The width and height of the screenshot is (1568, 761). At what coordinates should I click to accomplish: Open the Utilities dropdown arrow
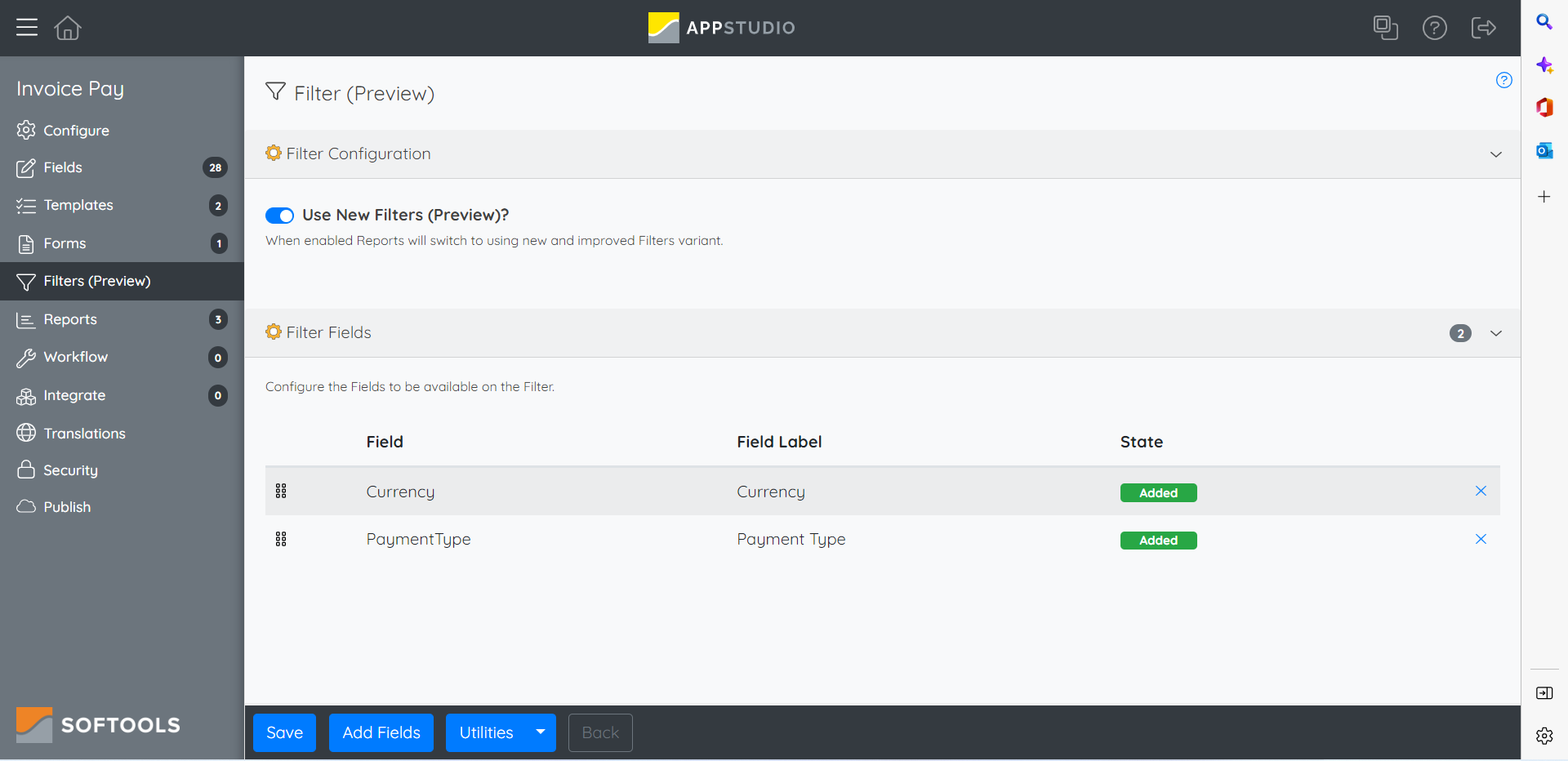pos(541,732)
